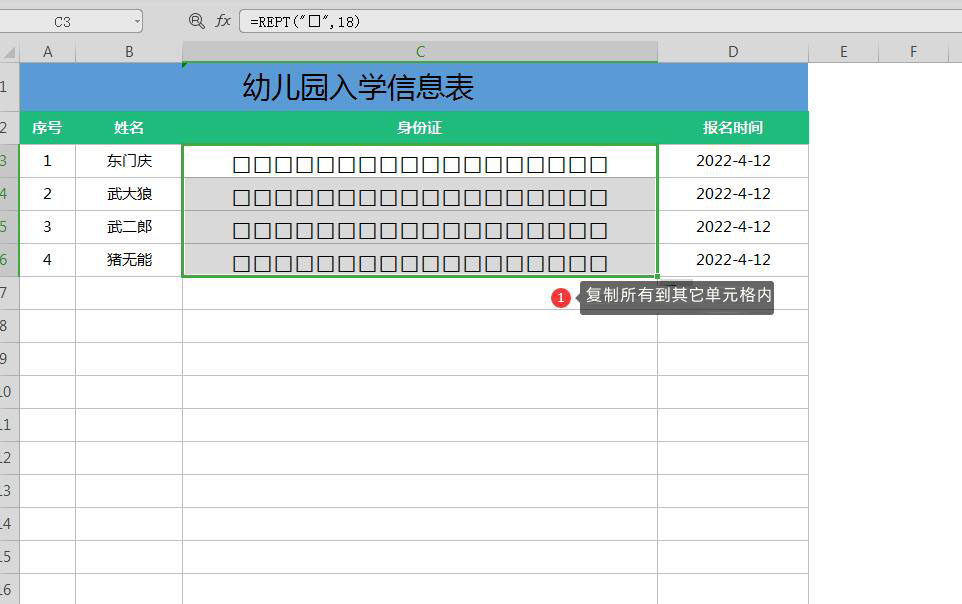Open the fx insert function dialog
Screen dimensions: 962x604
point(223,21)
